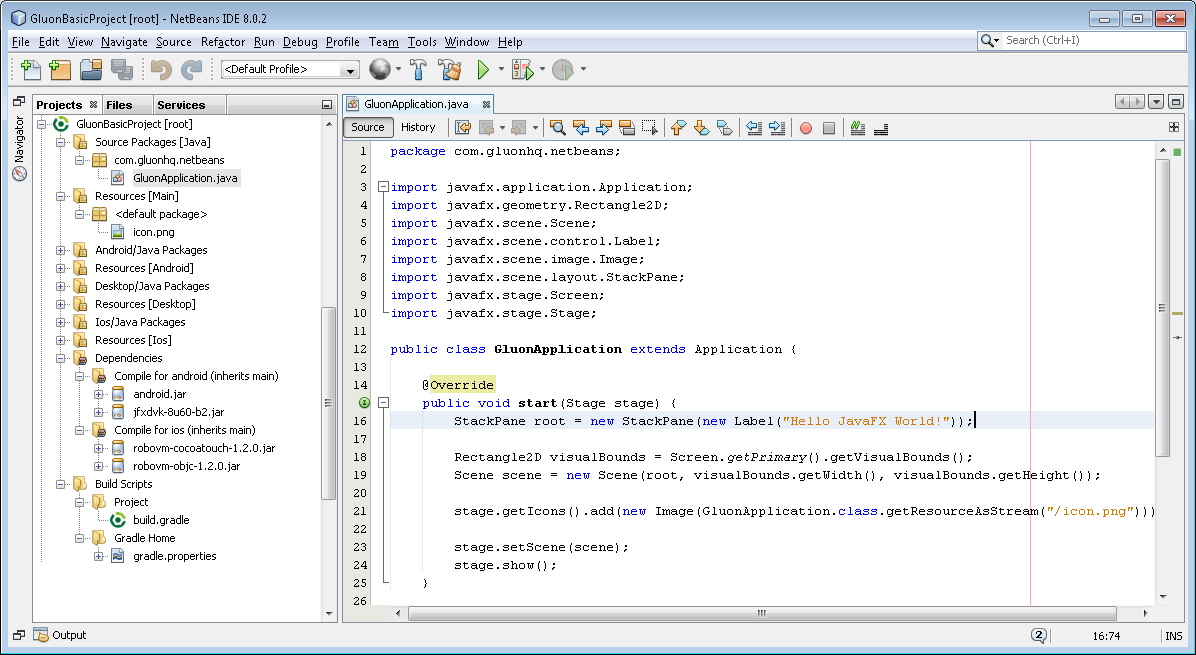Toggle Highlight Search icon in editor toolbar
Image resolution: width=1196 pixels, height=655 pixels.
[x=626, y=128]
